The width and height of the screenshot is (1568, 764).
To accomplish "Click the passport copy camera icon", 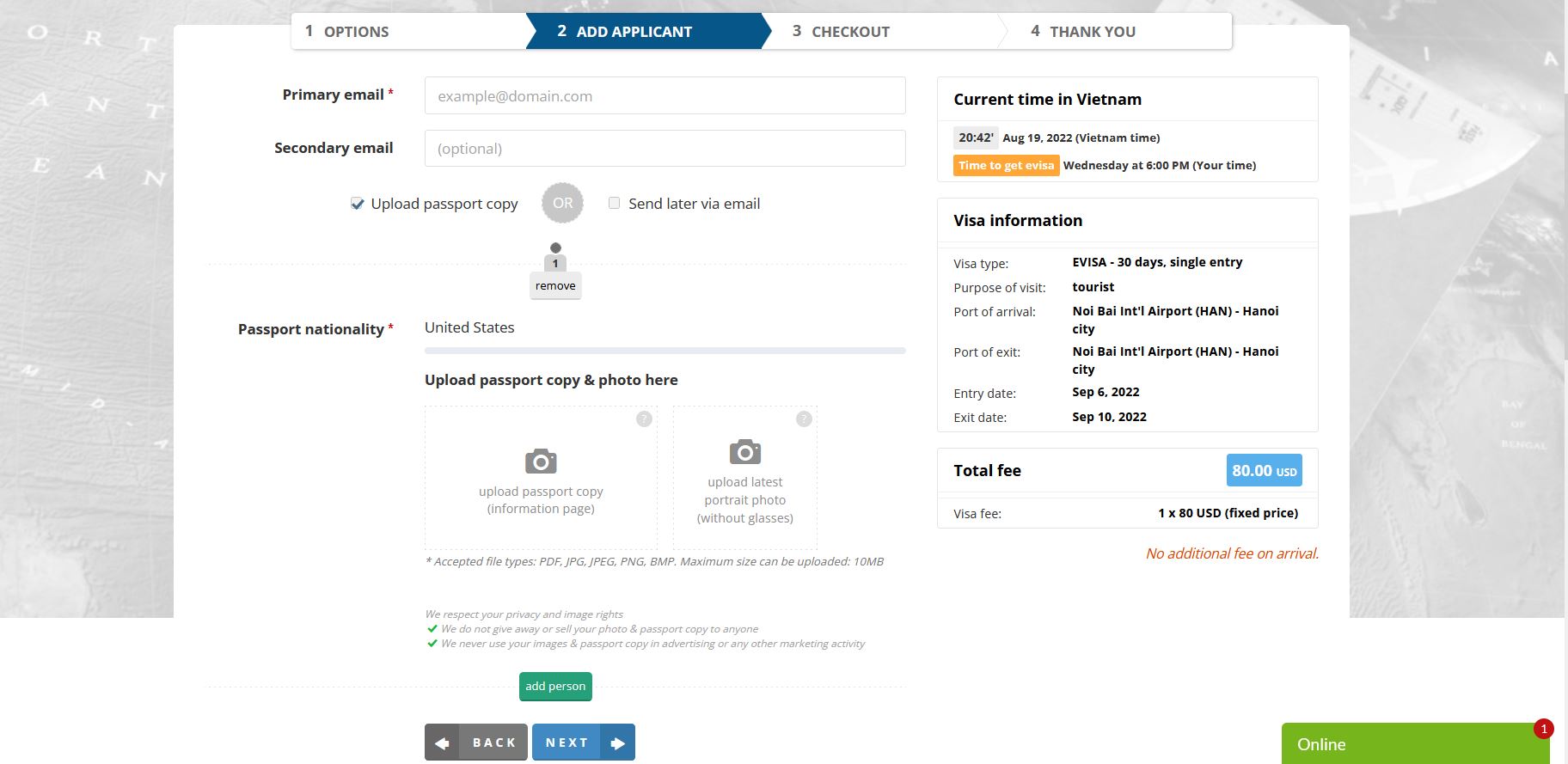I will click(x=541, y=461).
